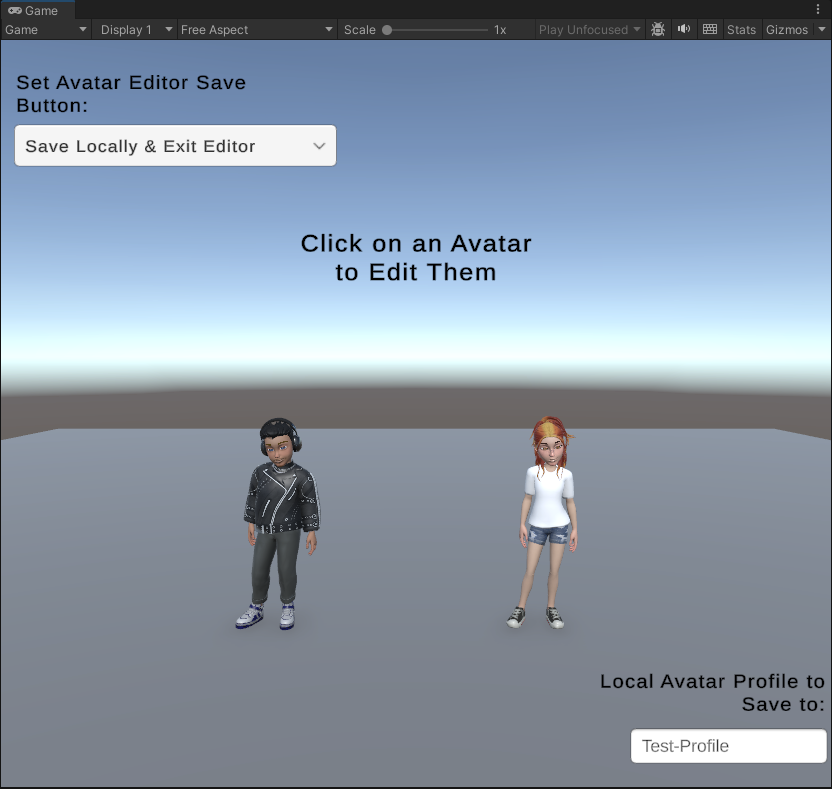Open the Free Aspect resolution dropdown
This screenshot has width=832, height=789.
click(x=255, y=29)
